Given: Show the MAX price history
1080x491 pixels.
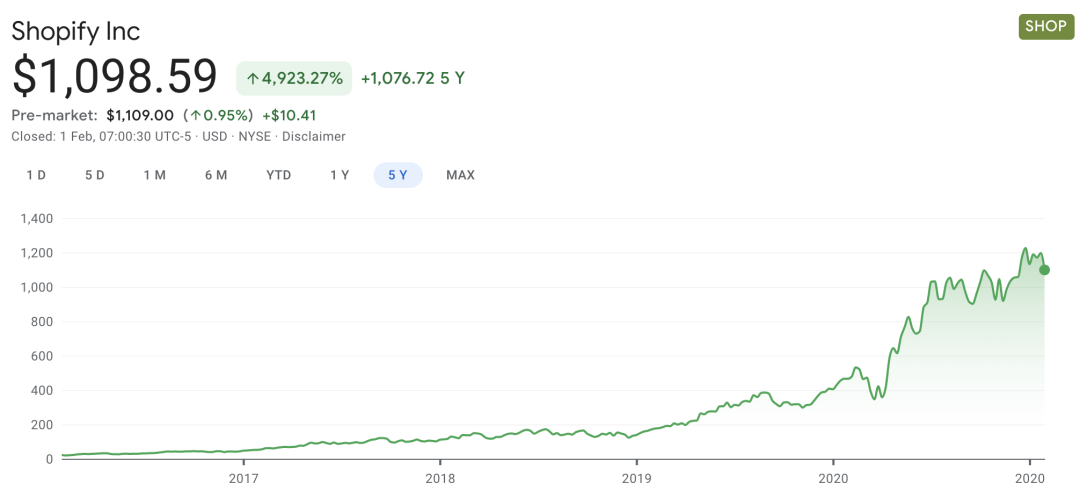Looking at the screenshot, I should pos(460,175).
